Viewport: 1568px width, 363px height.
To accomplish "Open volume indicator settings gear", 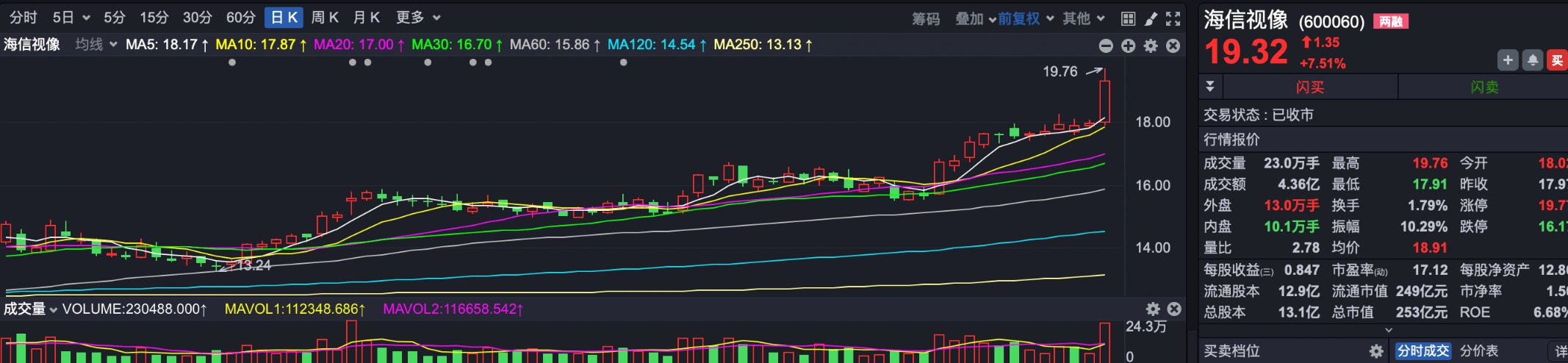I will pyautogui.click(x=1153, y=309).
